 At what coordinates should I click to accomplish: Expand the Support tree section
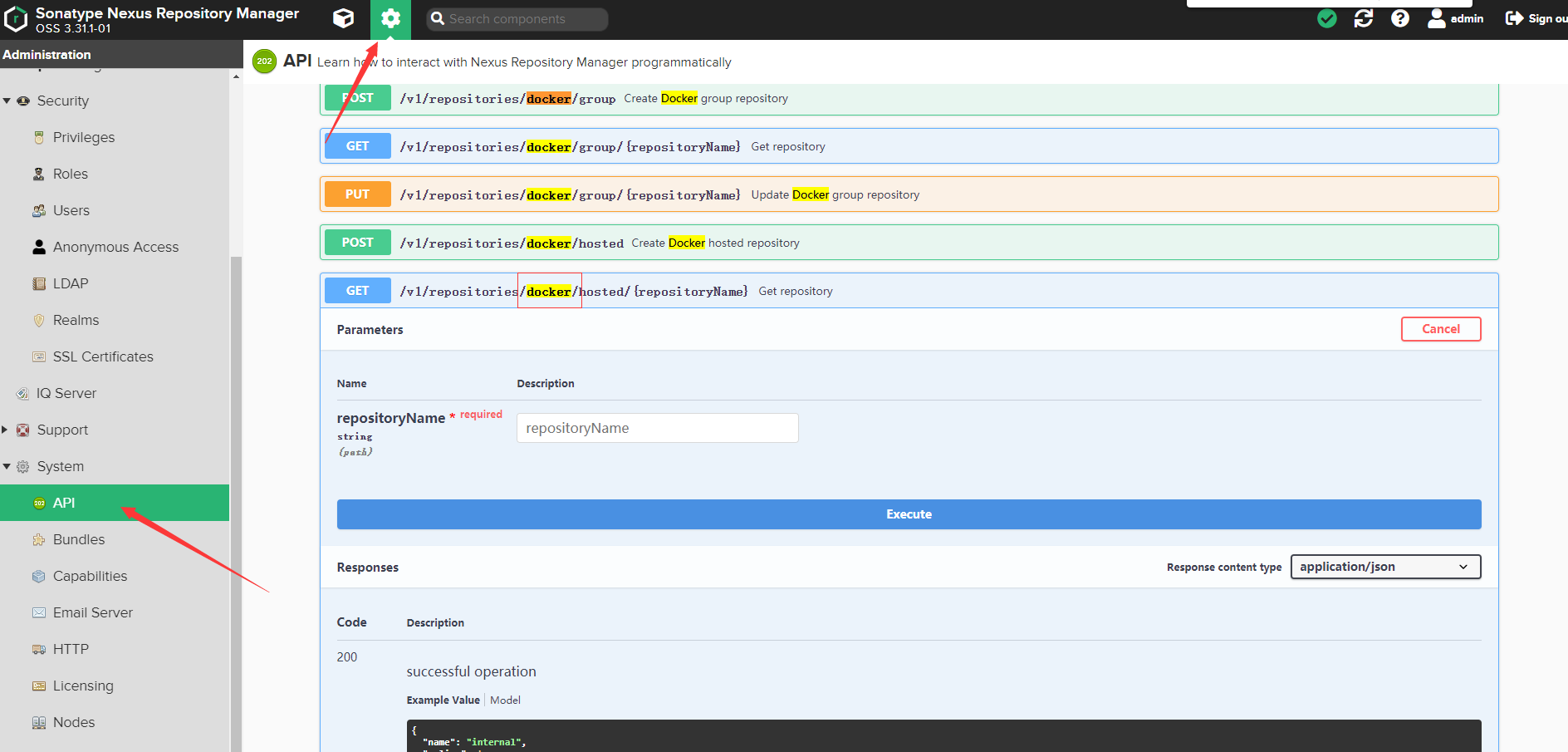[x=5, y=430]
